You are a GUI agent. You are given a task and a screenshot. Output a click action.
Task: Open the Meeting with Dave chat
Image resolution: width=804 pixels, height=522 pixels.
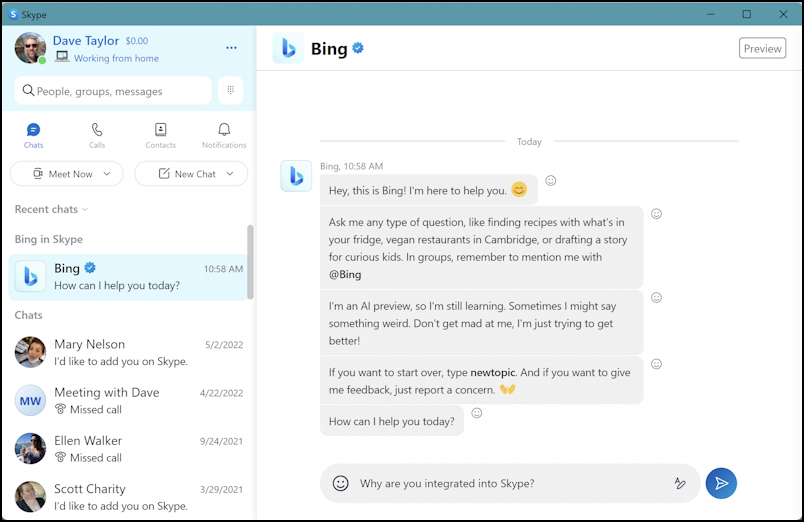(x=128, y=400)
